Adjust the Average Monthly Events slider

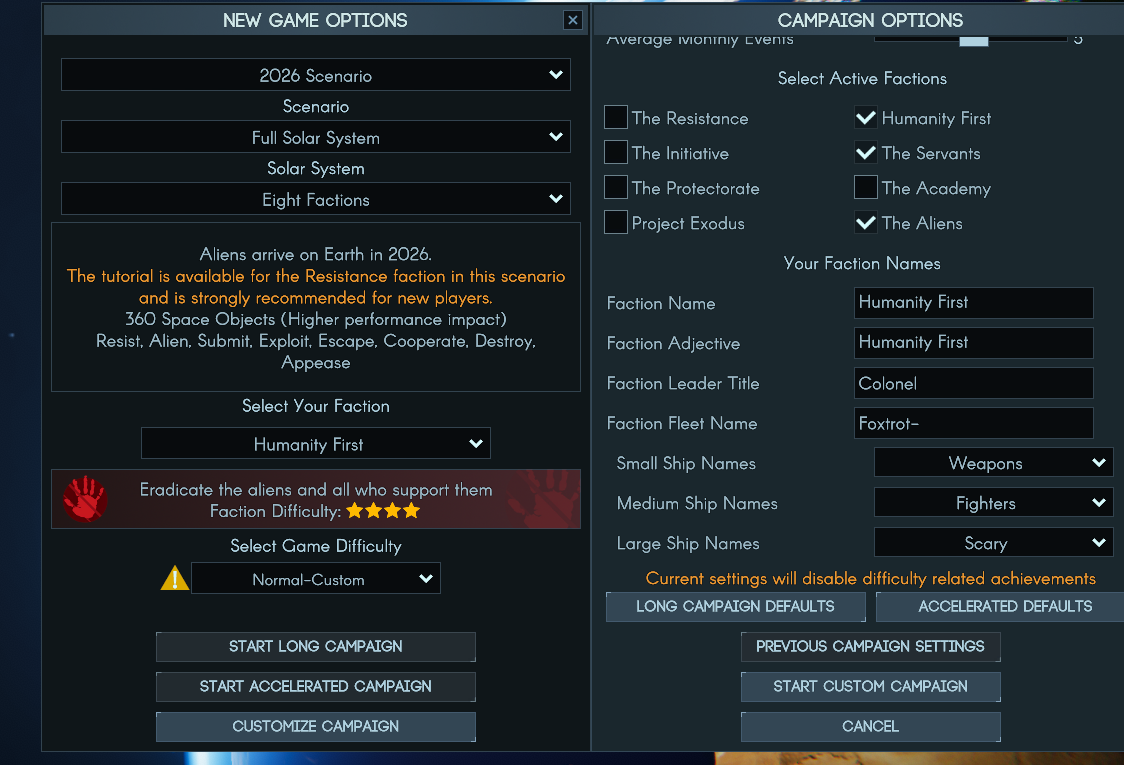(973, 40)
